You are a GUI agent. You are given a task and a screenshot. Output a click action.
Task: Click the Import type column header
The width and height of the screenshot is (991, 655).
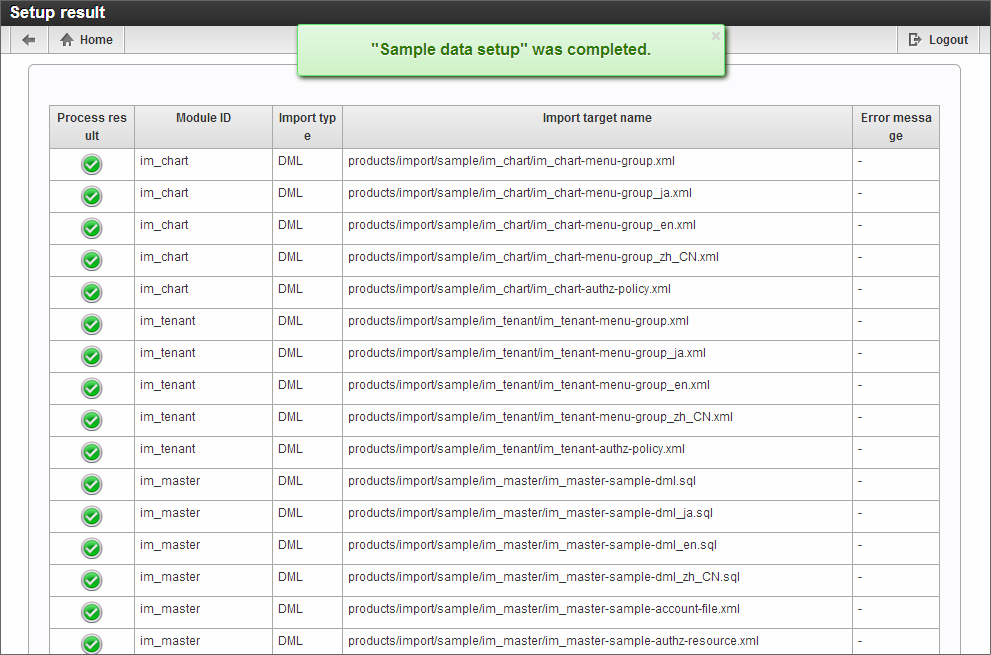click(307, 127)
